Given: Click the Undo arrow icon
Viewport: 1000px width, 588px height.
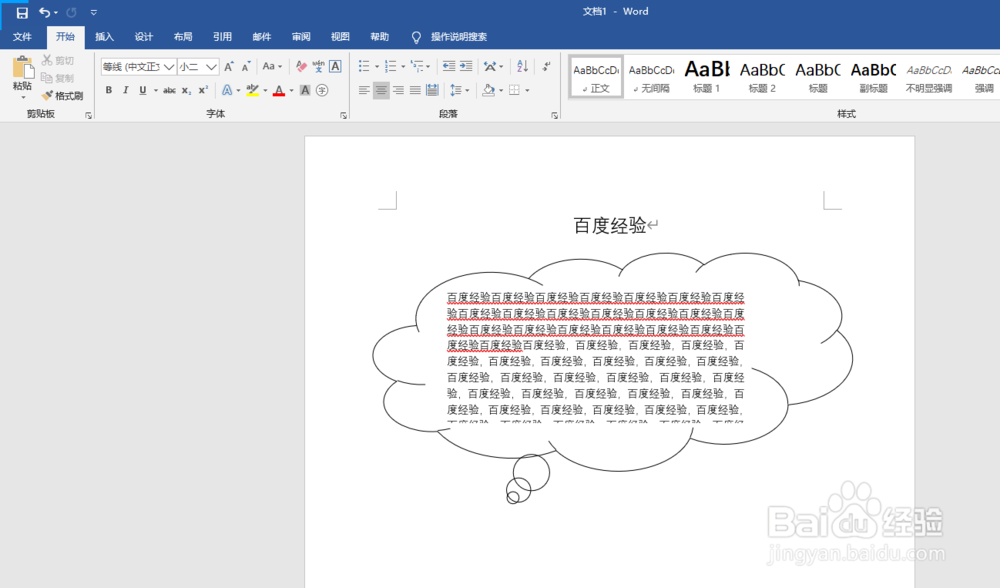Looking at the screenshot, I should (44, 12).
